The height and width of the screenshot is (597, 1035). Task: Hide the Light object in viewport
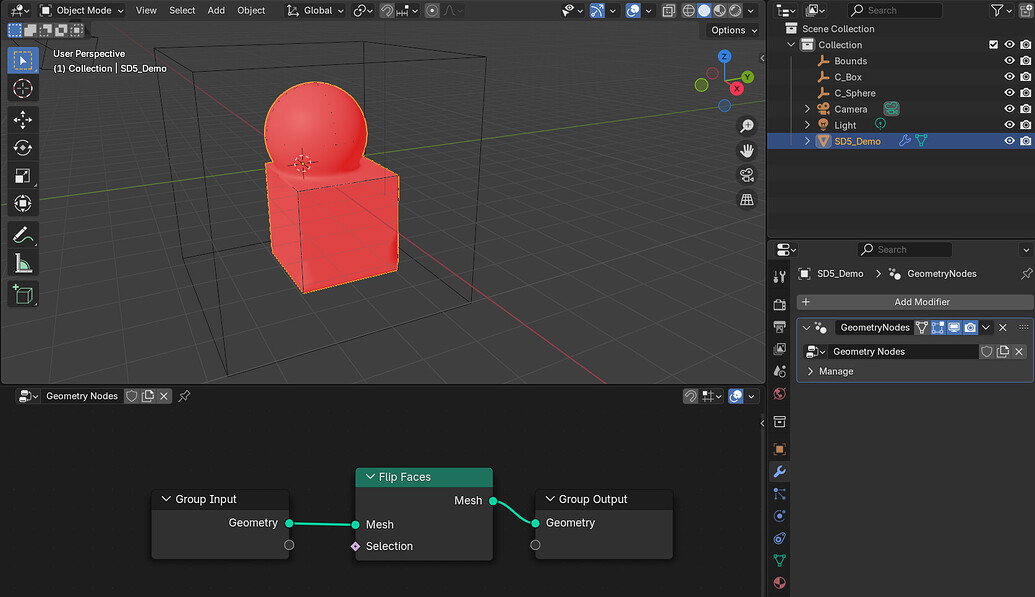point(1009,125)
